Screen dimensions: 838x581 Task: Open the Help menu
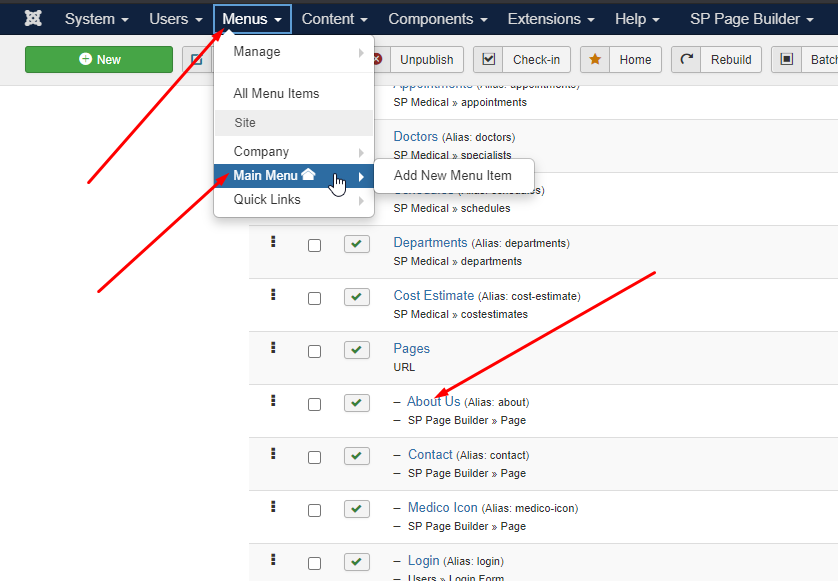(x=637, y=19)
